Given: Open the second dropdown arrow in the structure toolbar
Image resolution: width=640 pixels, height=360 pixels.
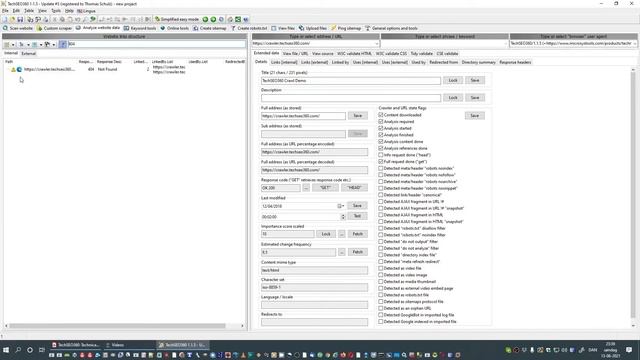Looking at the screenshot, I should (28, 44).
